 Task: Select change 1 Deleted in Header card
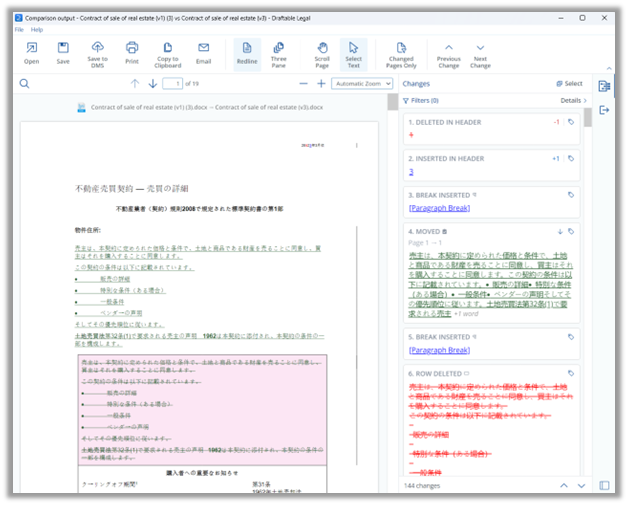click(492, 129)
